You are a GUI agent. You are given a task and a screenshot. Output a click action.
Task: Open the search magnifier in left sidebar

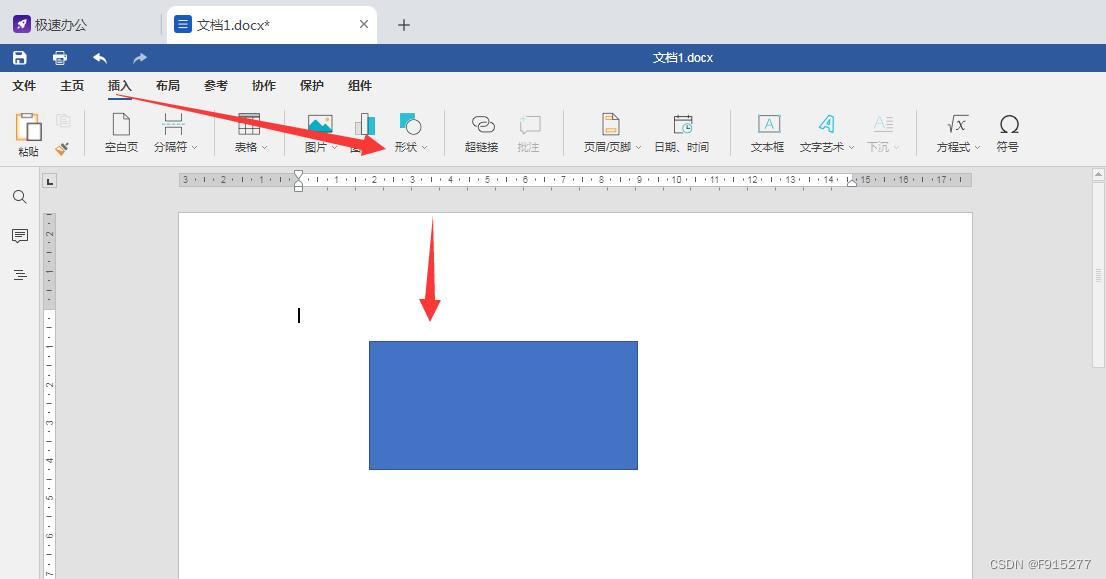(20, 197)
